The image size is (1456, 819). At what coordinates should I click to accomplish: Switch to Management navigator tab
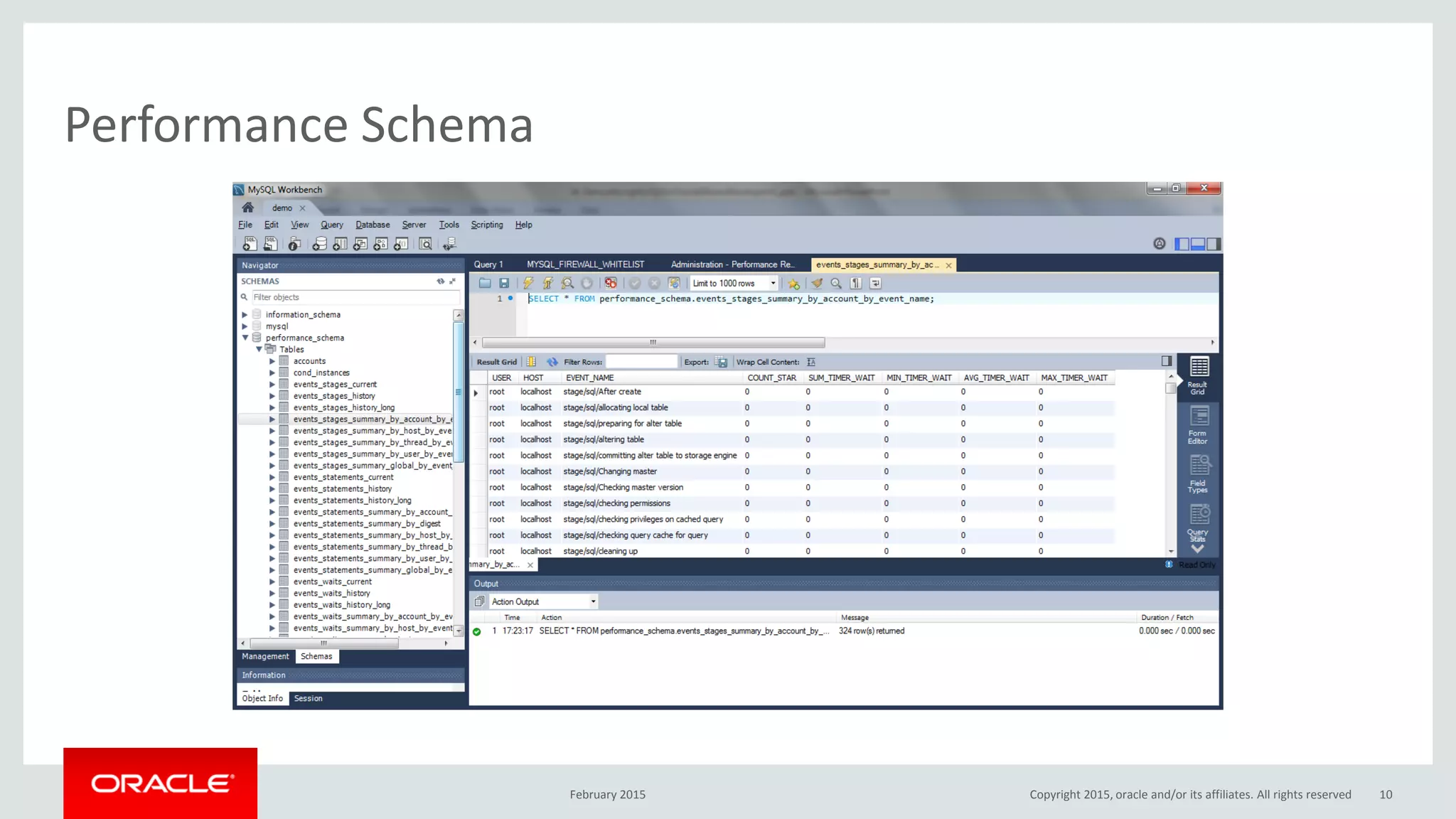coord(265,656)
